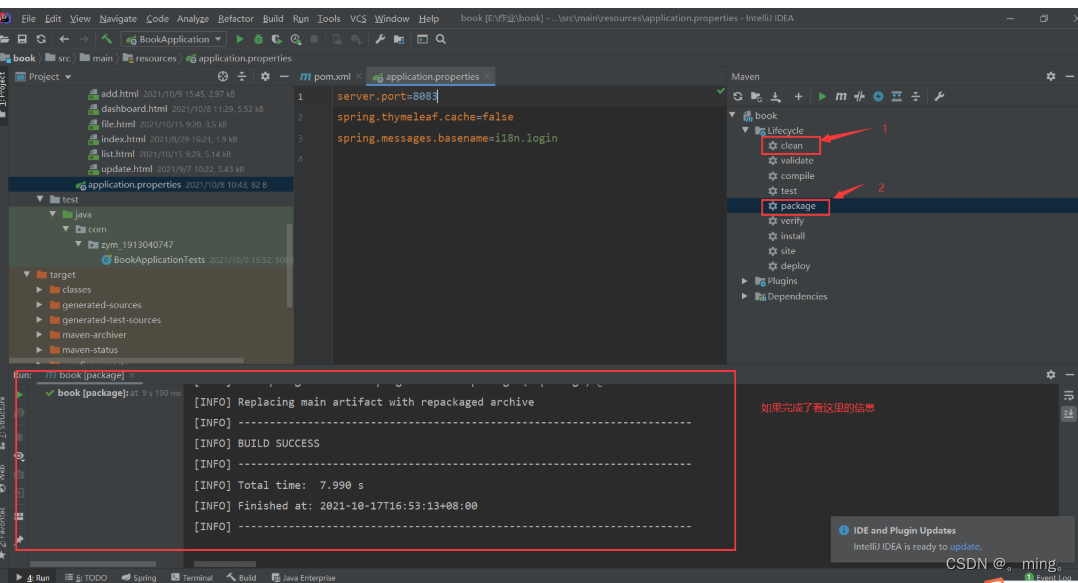The image size is (1078, 583).
Task: Collapse the target folder
Action: click(27, 274)
